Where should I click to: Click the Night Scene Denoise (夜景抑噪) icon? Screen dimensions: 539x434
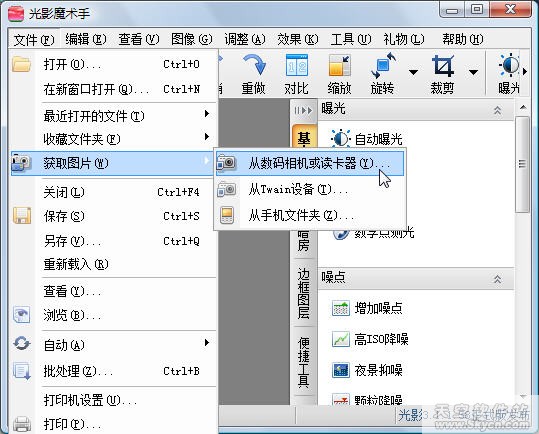(341, 370)
